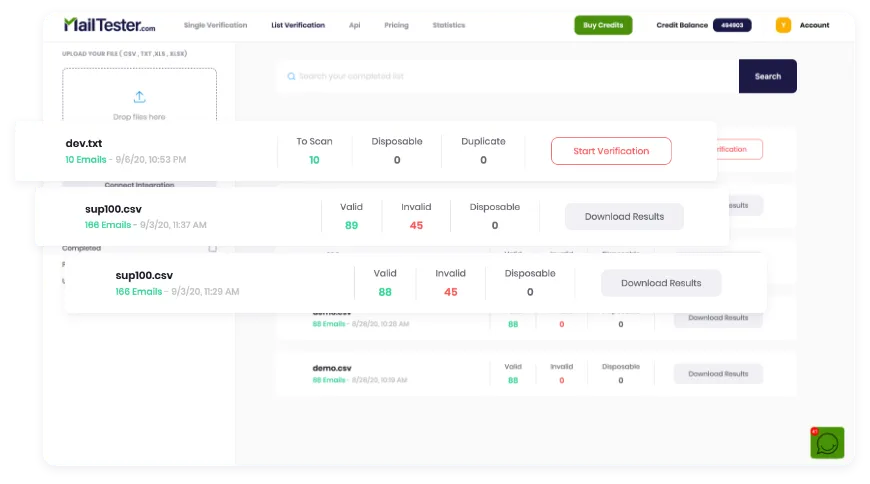Click Duplicate value 0 for dev.txt
This screenshot has width=870, height=484.
click(483, 160)
